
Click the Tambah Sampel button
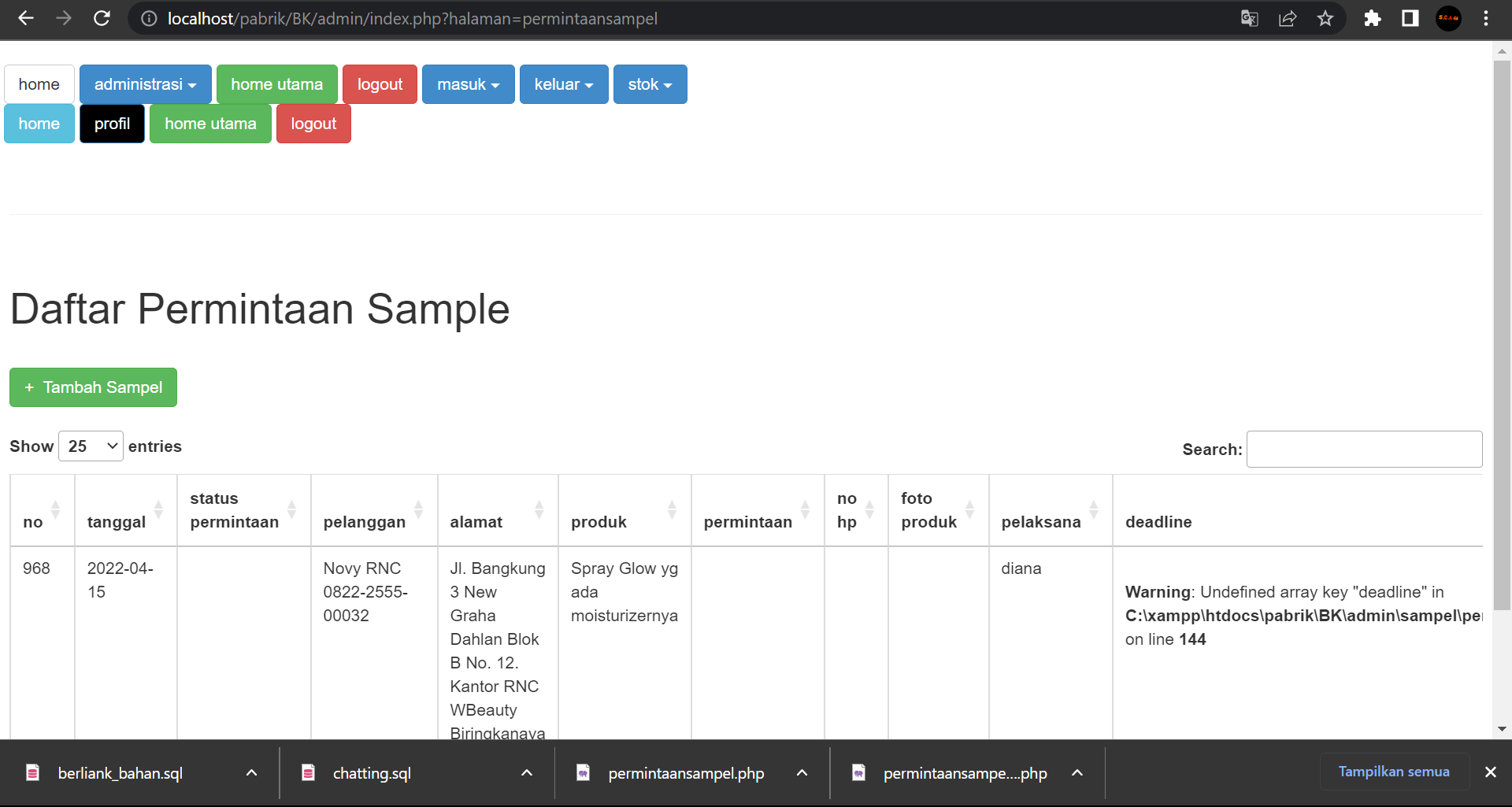(x=93, y=387)
